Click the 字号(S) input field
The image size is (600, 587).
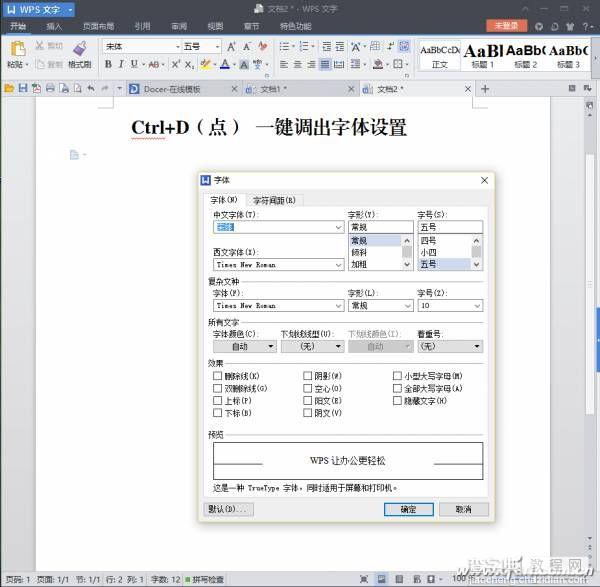pos(450,227)
